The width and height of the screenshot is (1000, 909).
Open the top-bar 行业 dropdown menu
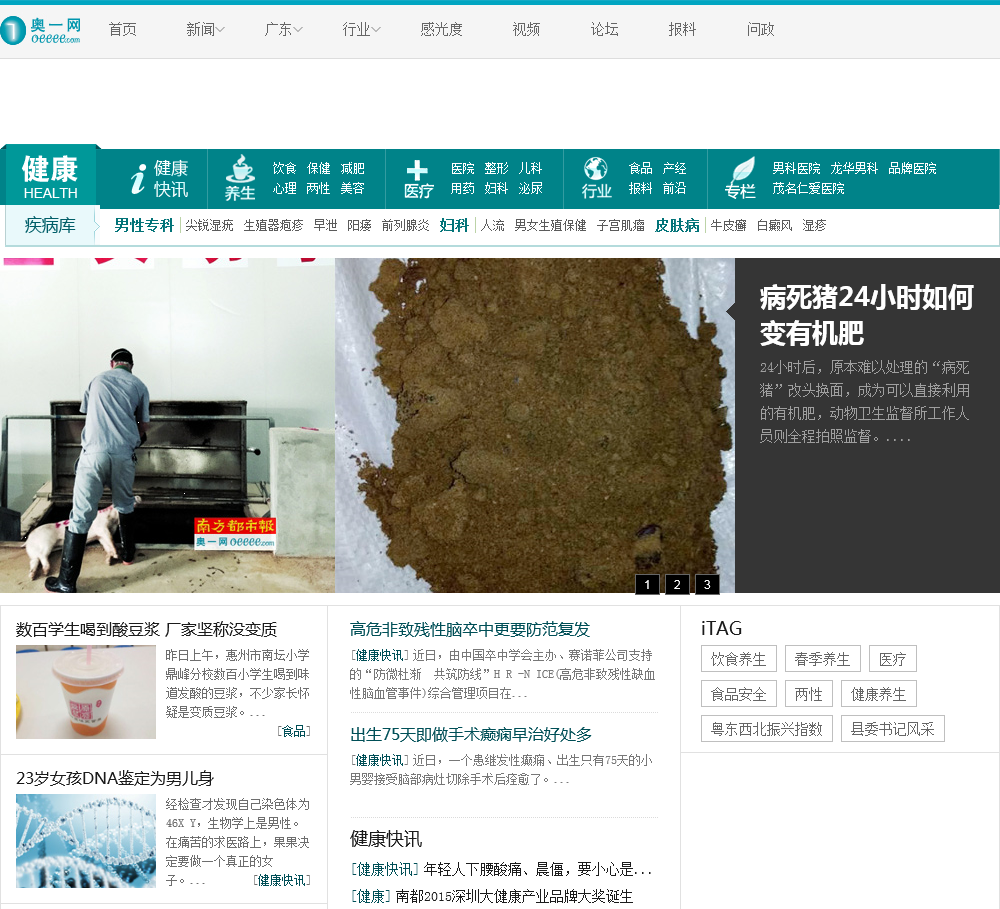pos(361,30)
